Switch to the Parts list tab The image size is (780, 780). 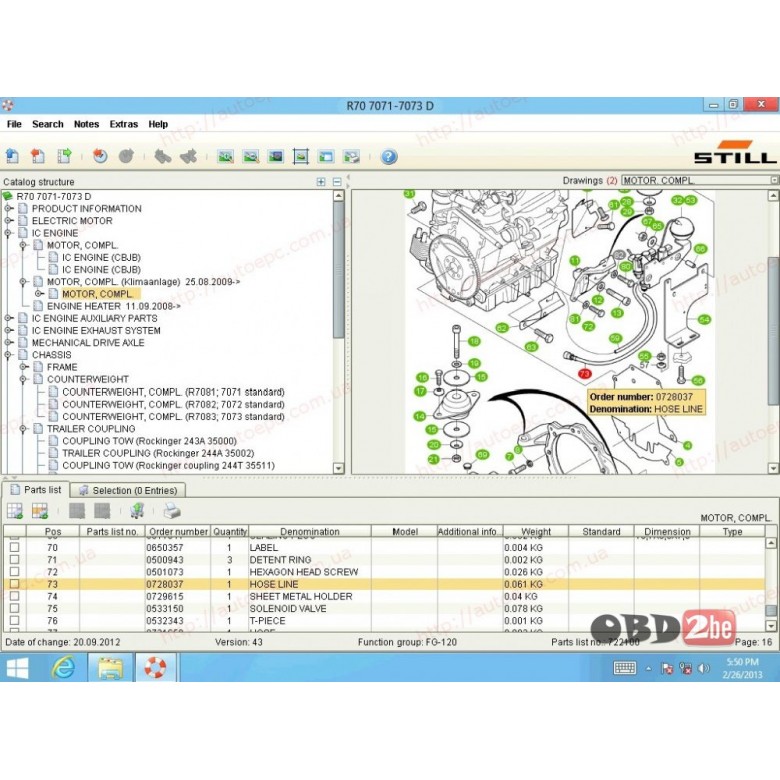(x=36, y=490)
